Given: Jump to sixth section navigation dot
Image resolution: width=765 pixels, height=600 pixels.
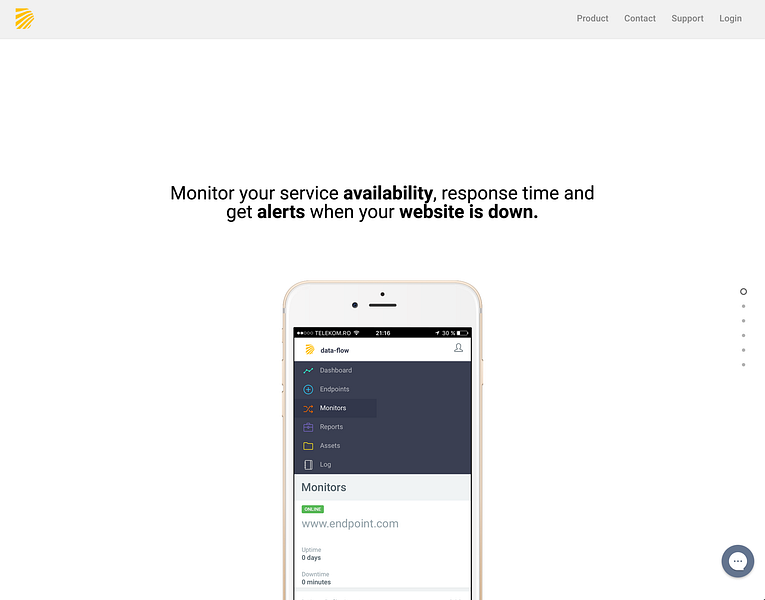Looking at the screenshot, I should coord(743,365).
